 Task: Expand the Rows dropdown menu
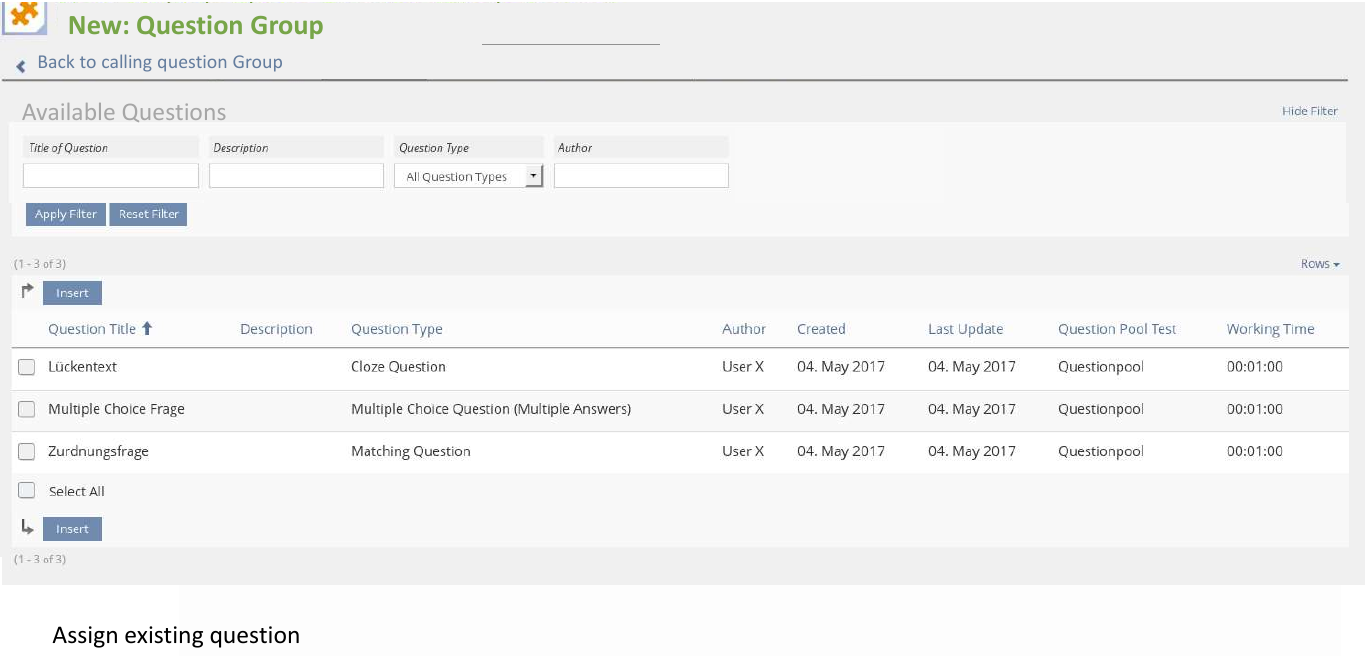click(x=1320, y=264)
